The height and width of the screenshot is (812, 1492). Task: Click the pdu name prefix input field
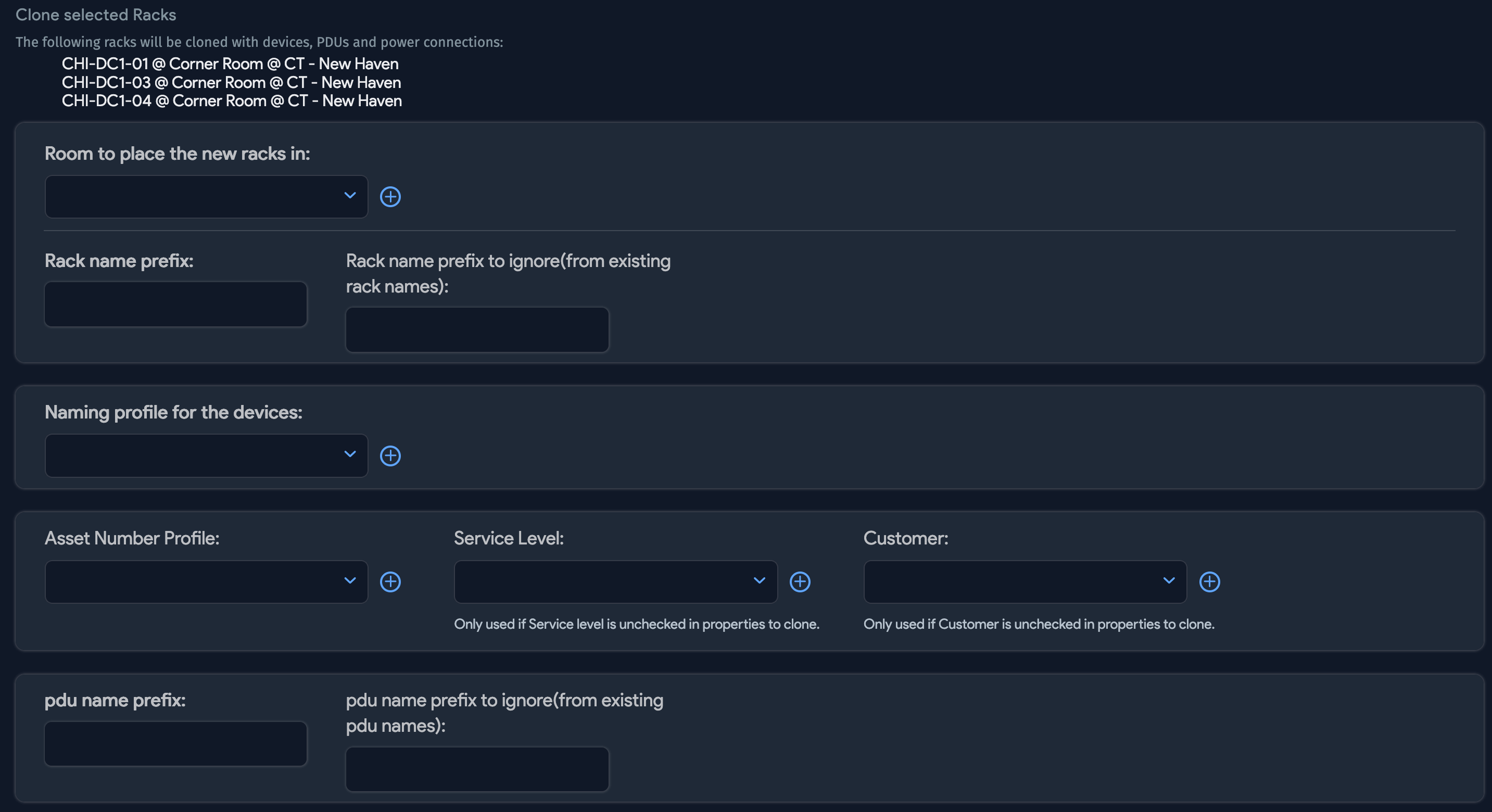click(x=175, y=743)
